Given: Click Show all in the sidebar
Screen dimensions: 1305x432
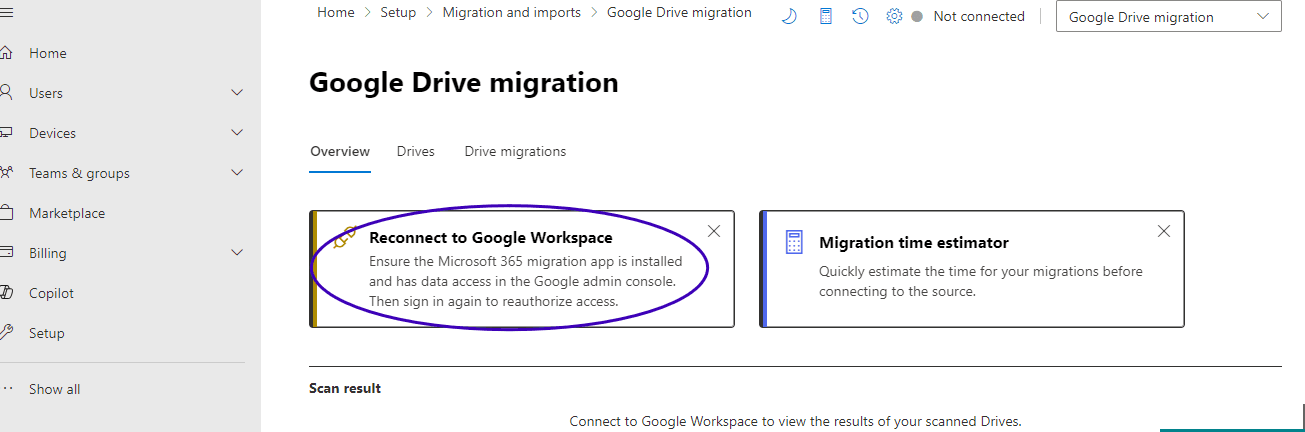Looking at the screenshot, I should click(54, 389).
